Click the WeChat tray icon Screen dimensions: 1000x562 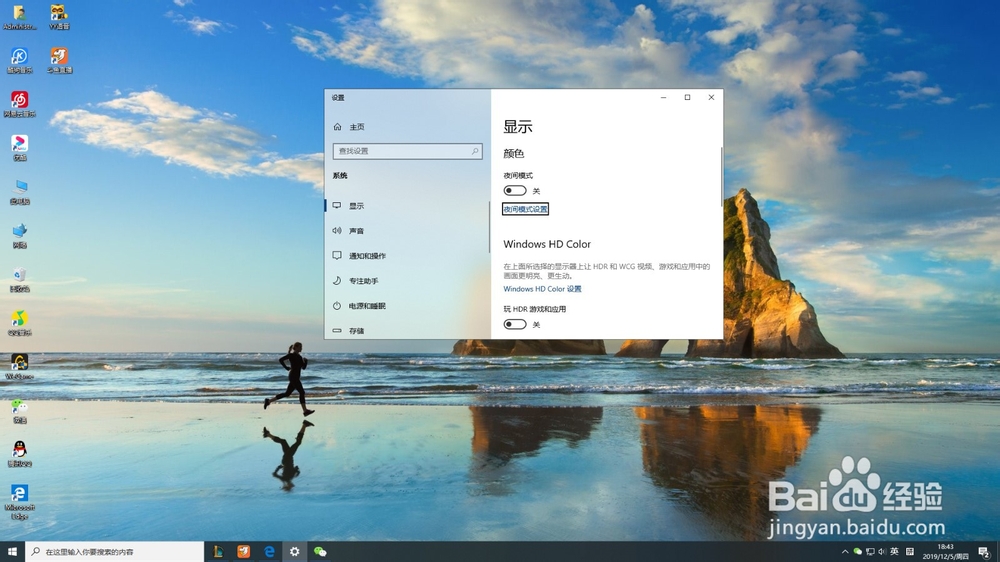click(858, 552)
